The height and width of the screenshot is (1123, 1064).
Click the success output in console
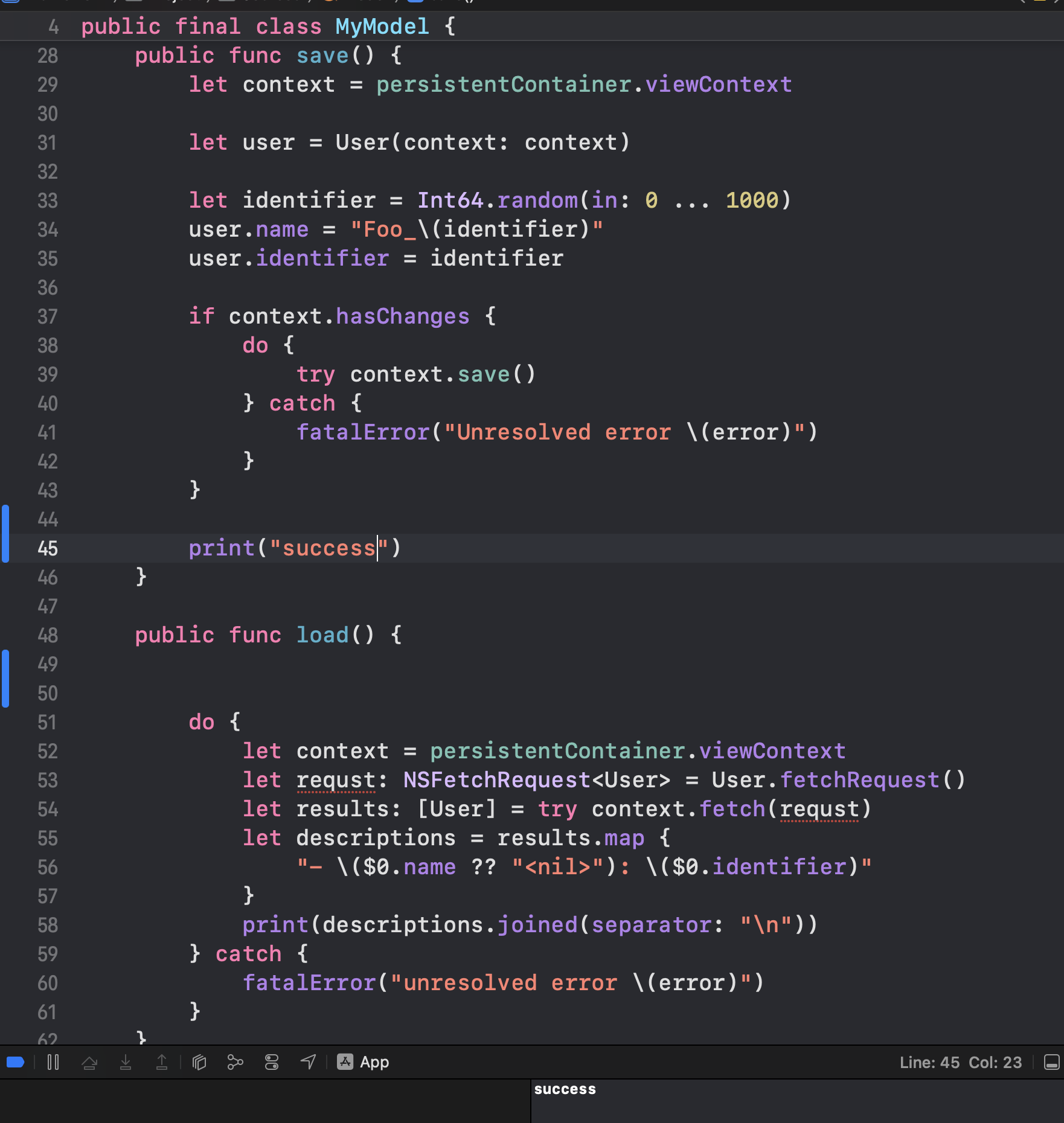pos(565,1089)
